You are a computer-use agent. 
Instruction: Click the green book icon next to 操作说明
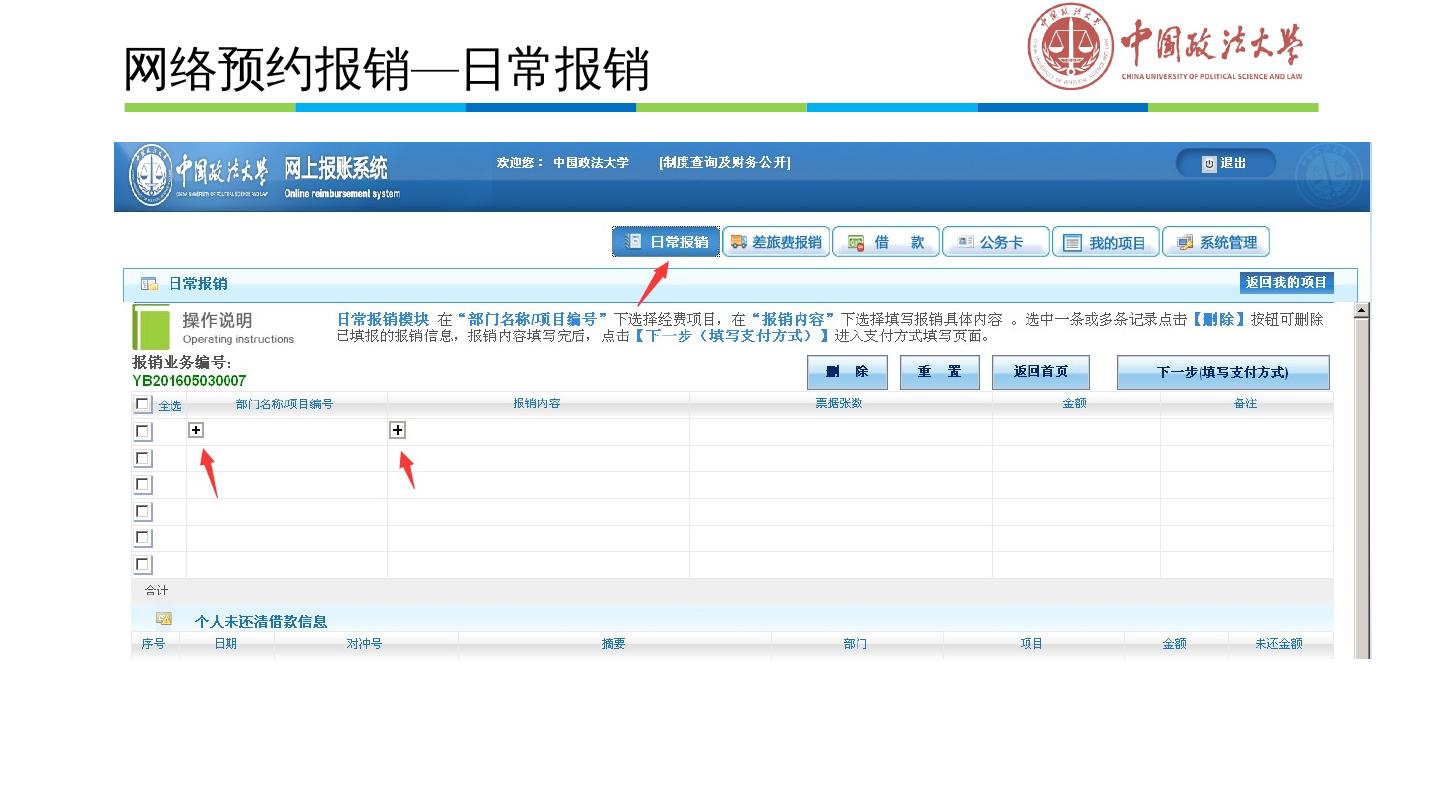coord(152,328)
